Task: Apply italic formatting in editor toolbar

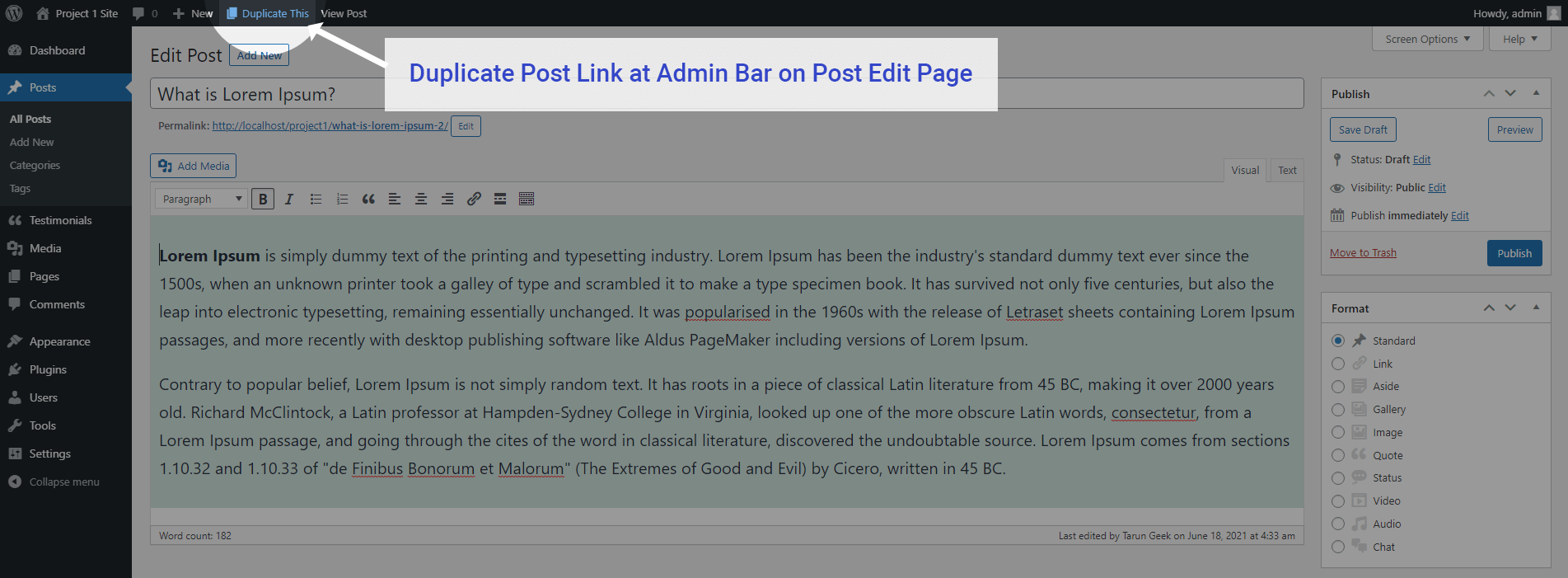Action: coord(289,199)
